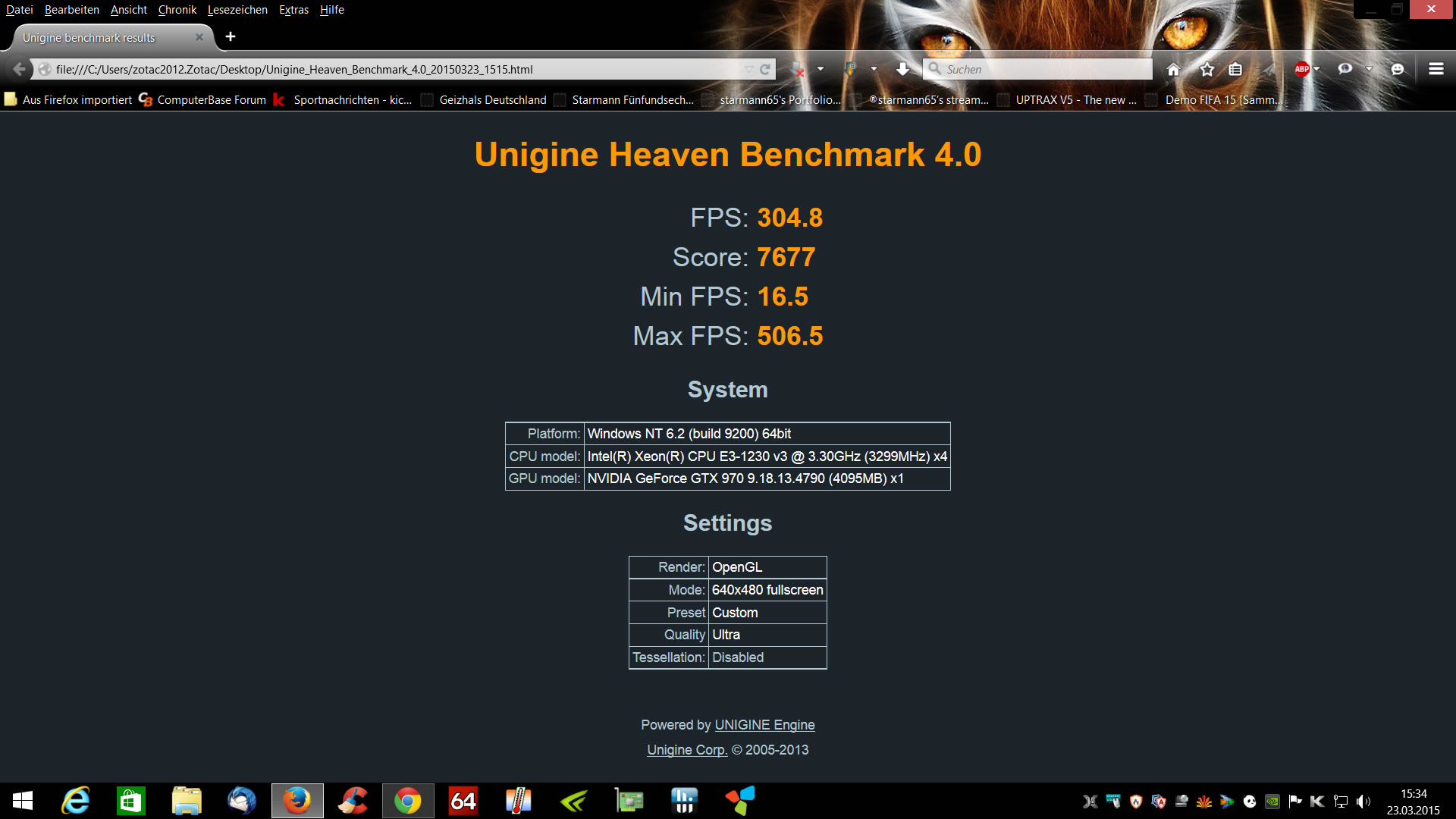1456x819 pixels.
Task: Reload the page using the refresh icon
Action: click(x=765, y=69)
